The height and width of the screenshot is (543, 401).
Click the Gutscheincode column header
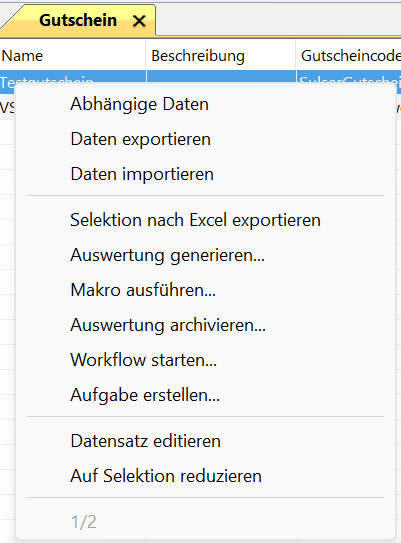pos(349,56)
